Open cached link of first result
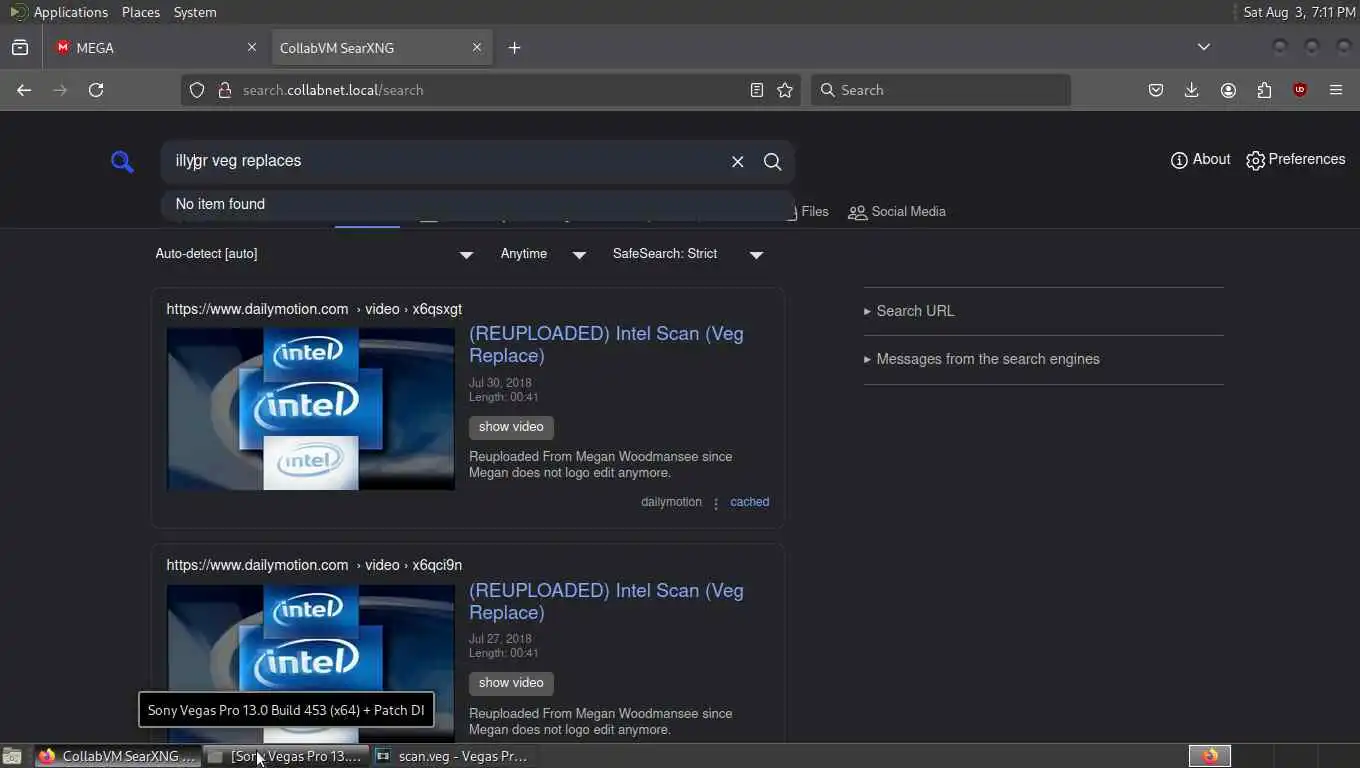 click(749, 502)
